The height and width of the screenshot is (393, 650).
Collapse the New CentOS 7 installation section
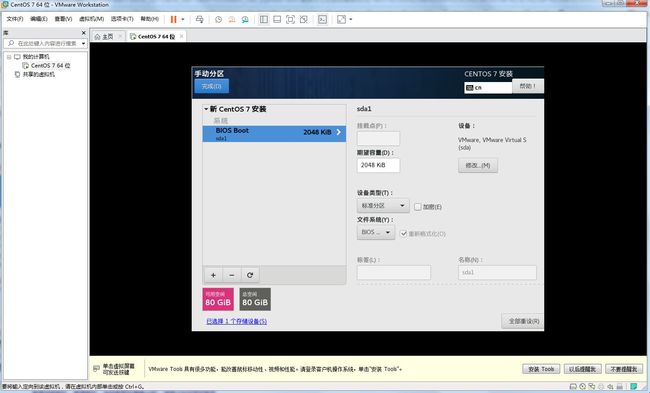point(206,109)
